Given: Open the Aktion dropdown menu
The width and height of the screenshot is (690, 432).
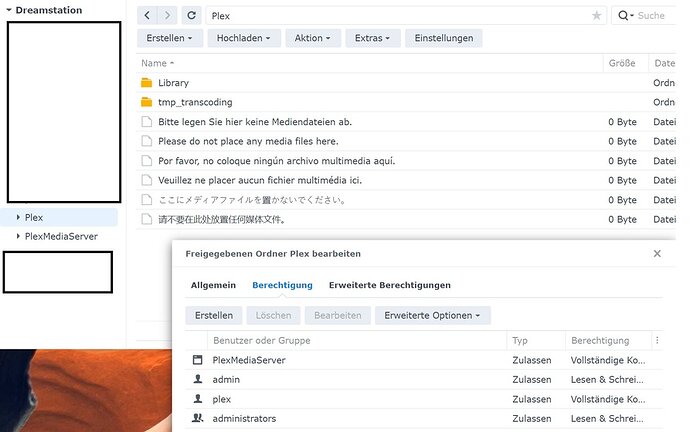Looking at the screenshot, I should pyautogui.click(x=312, y=38).
